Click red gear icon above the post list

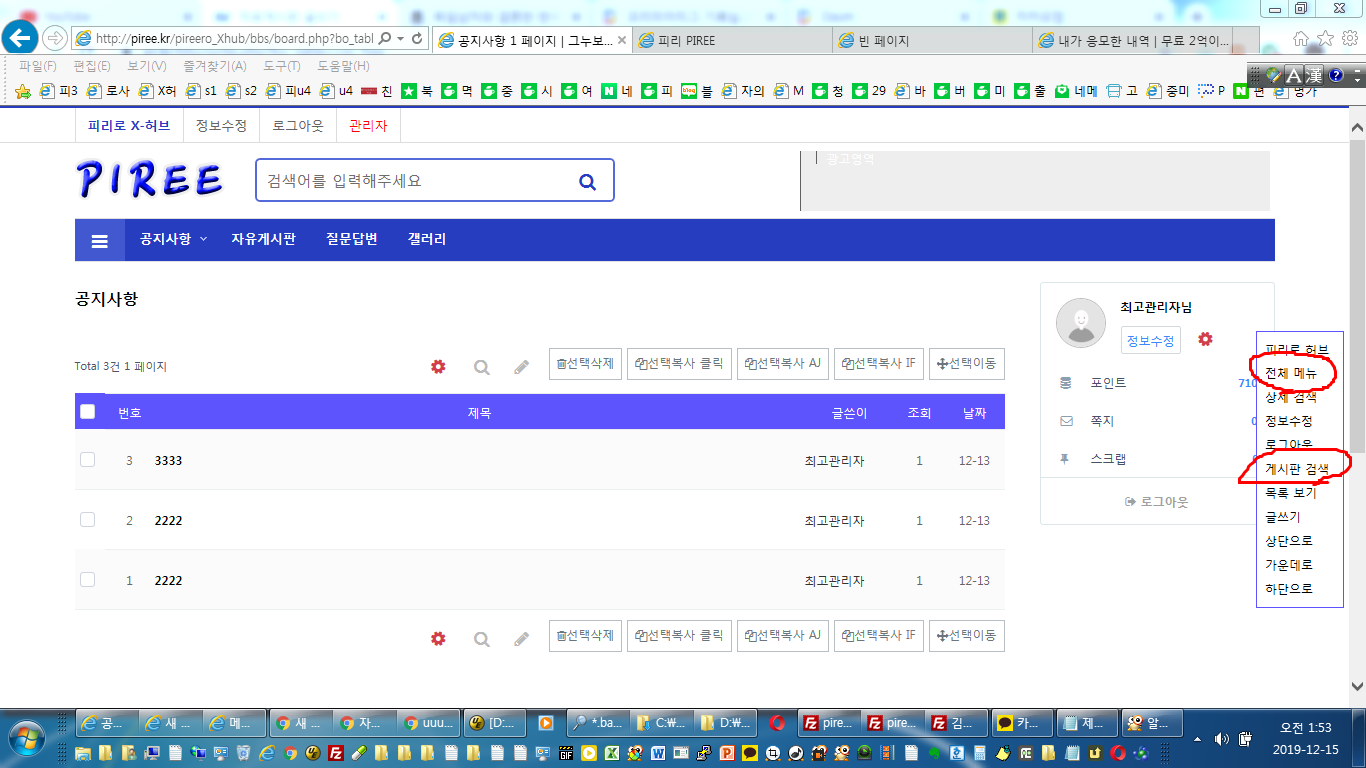438,367
